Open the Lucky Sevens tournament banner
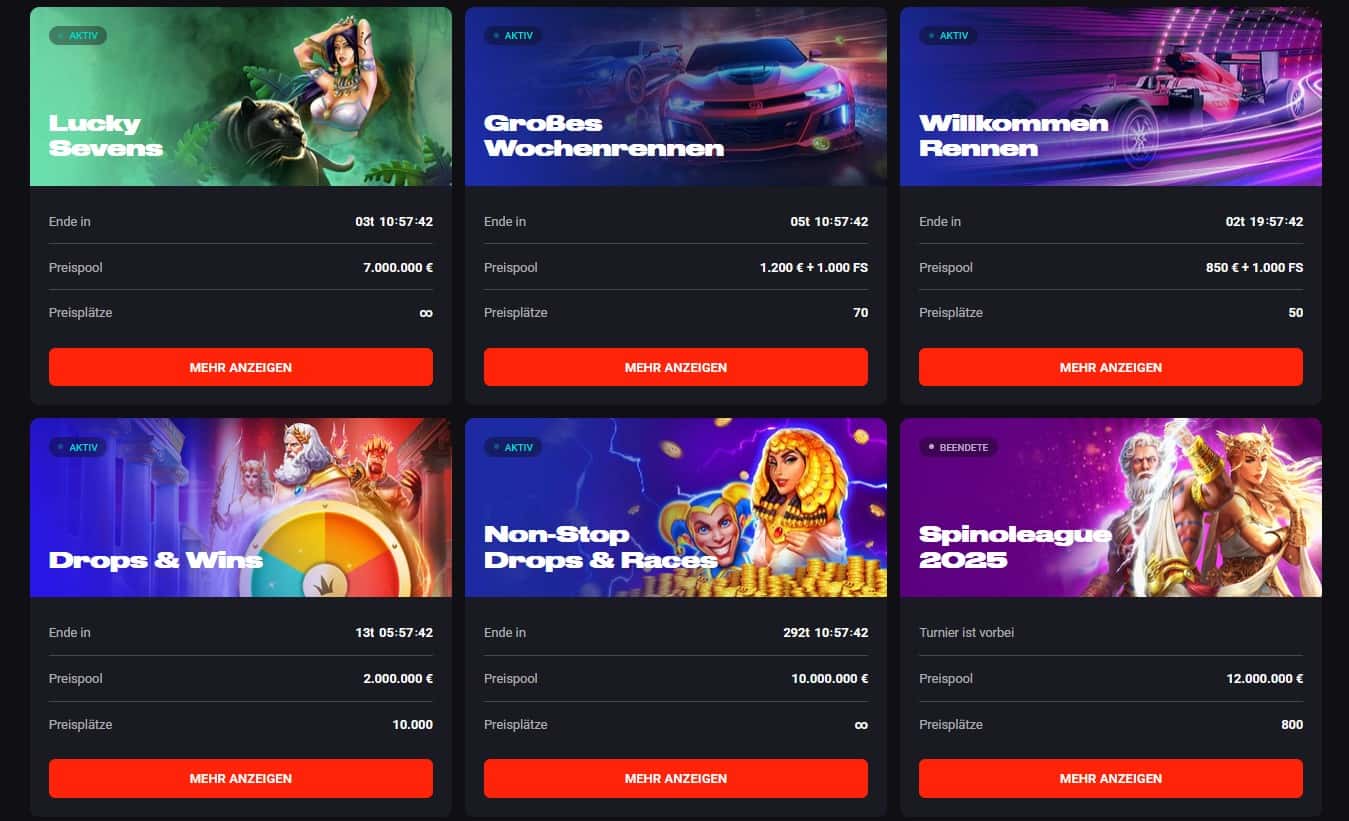Viewport: 1349px width, 821px height. (241, 97)
